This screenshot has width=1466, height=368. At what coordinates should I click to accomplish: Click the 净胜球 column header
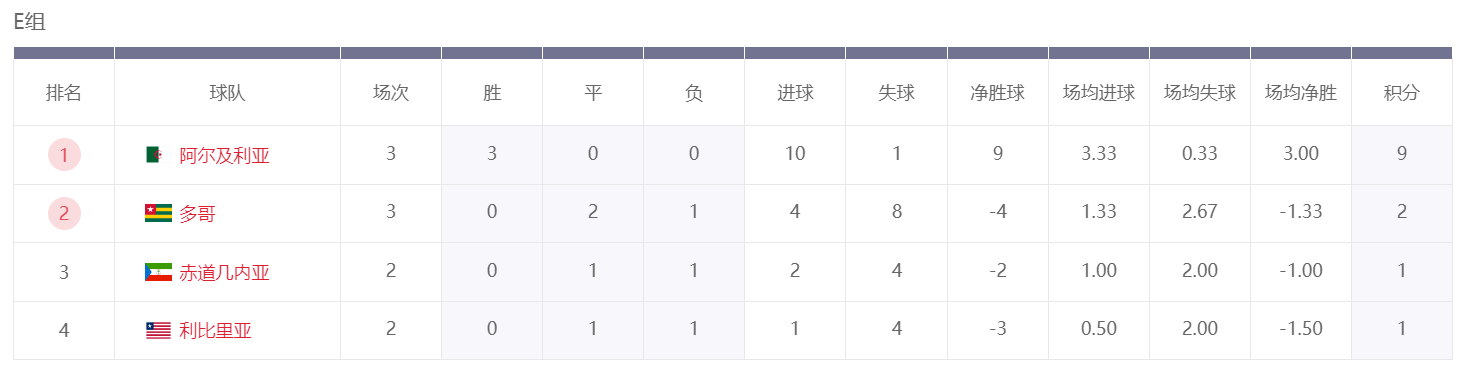[x=997, y=93]
